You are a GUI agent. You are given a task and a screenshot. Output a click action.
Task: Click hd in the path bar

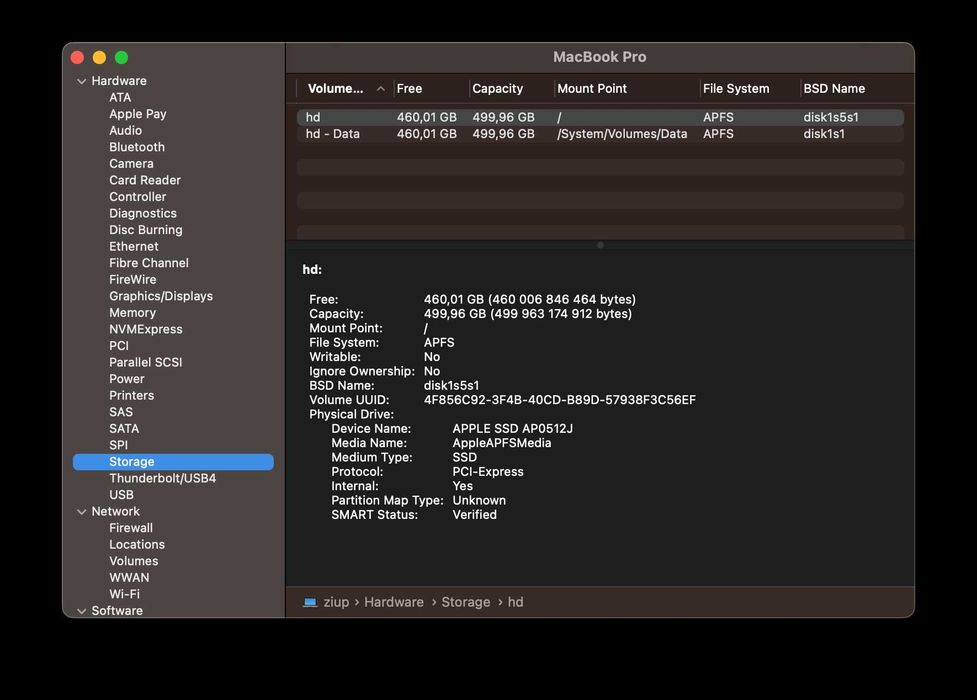click(x=515, y=602)
